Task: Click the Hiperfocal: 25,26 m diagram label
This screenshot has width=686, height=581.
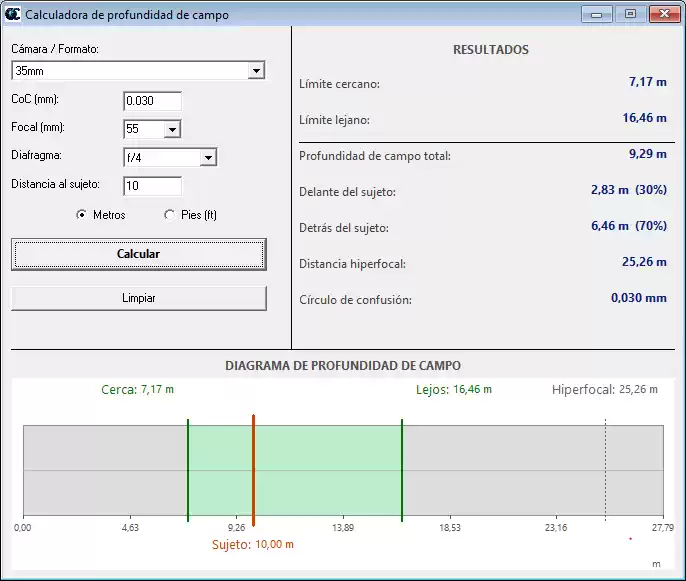Action: (605, 389)
